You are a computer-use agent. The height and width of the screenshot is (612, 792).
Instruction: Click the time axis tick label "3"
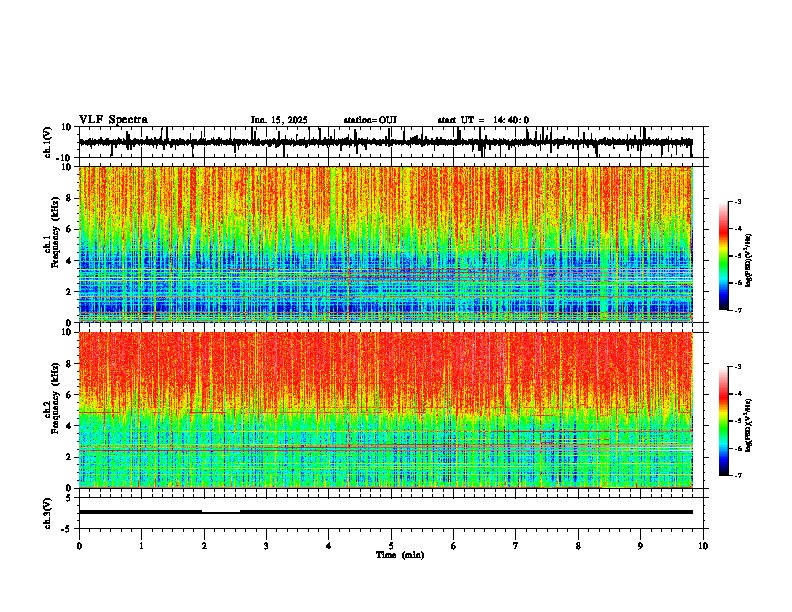[266, 546]
